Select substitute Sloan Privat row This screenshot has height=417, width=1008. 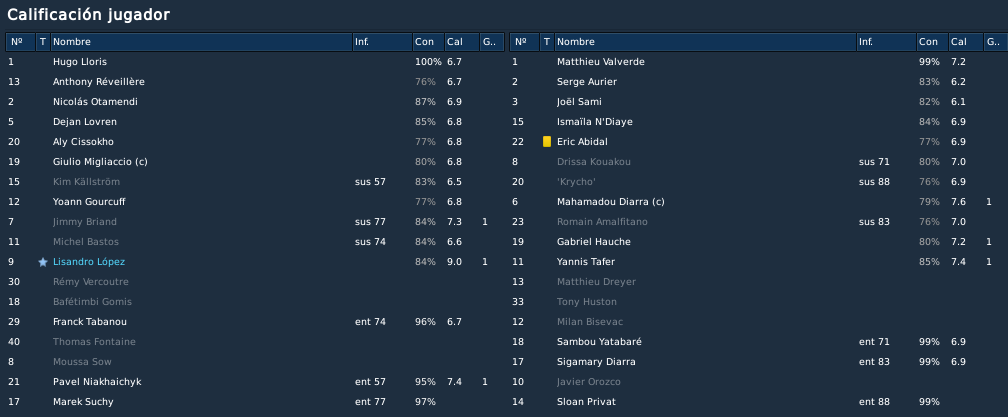click(x=759, y=402)
